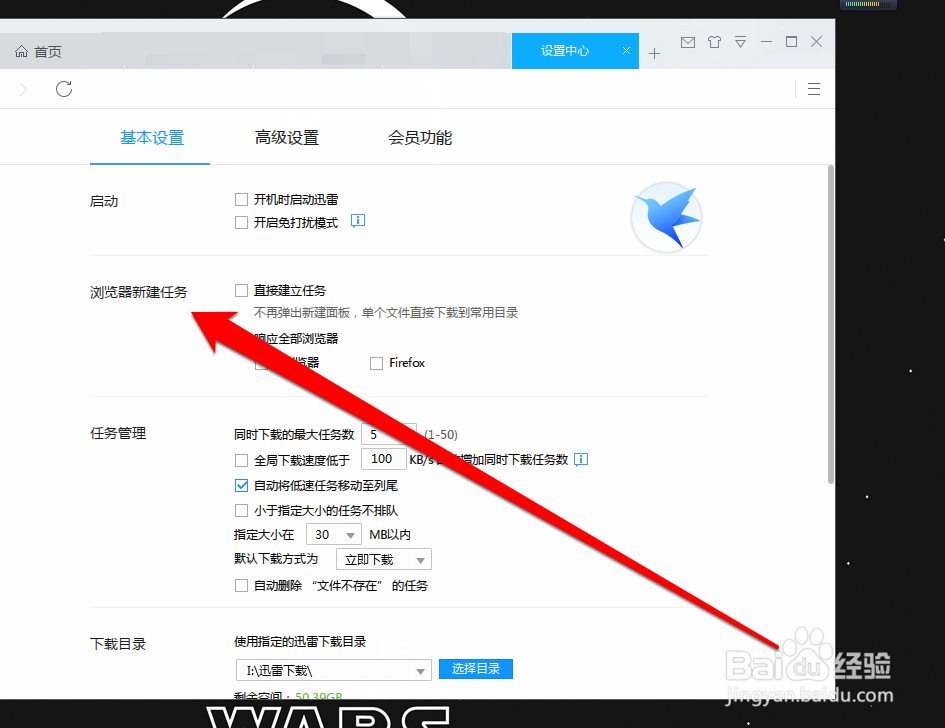Maximize the Xunlei window
945x728 pixels.
click(x=791, y=42)
